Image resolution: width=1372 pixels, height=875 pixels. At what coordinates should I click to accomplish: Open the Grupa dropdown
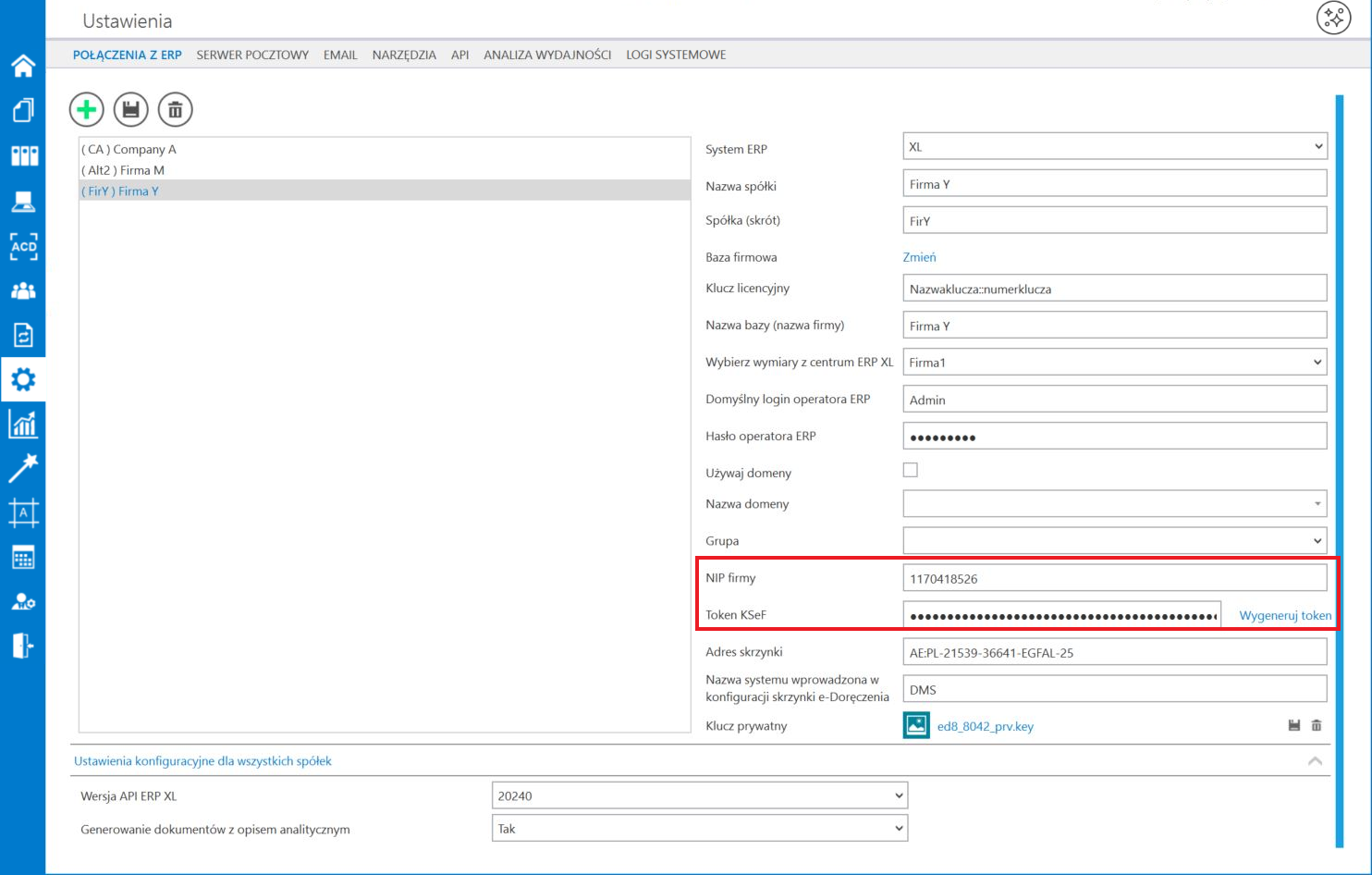(1114, 541)
